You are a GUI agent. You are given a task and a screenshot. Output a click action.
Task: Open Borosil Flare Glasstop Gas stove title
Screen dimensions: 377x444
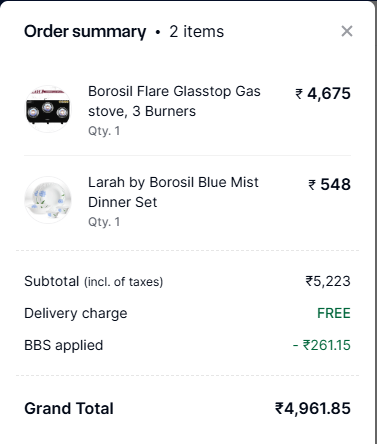coord(174,101)
